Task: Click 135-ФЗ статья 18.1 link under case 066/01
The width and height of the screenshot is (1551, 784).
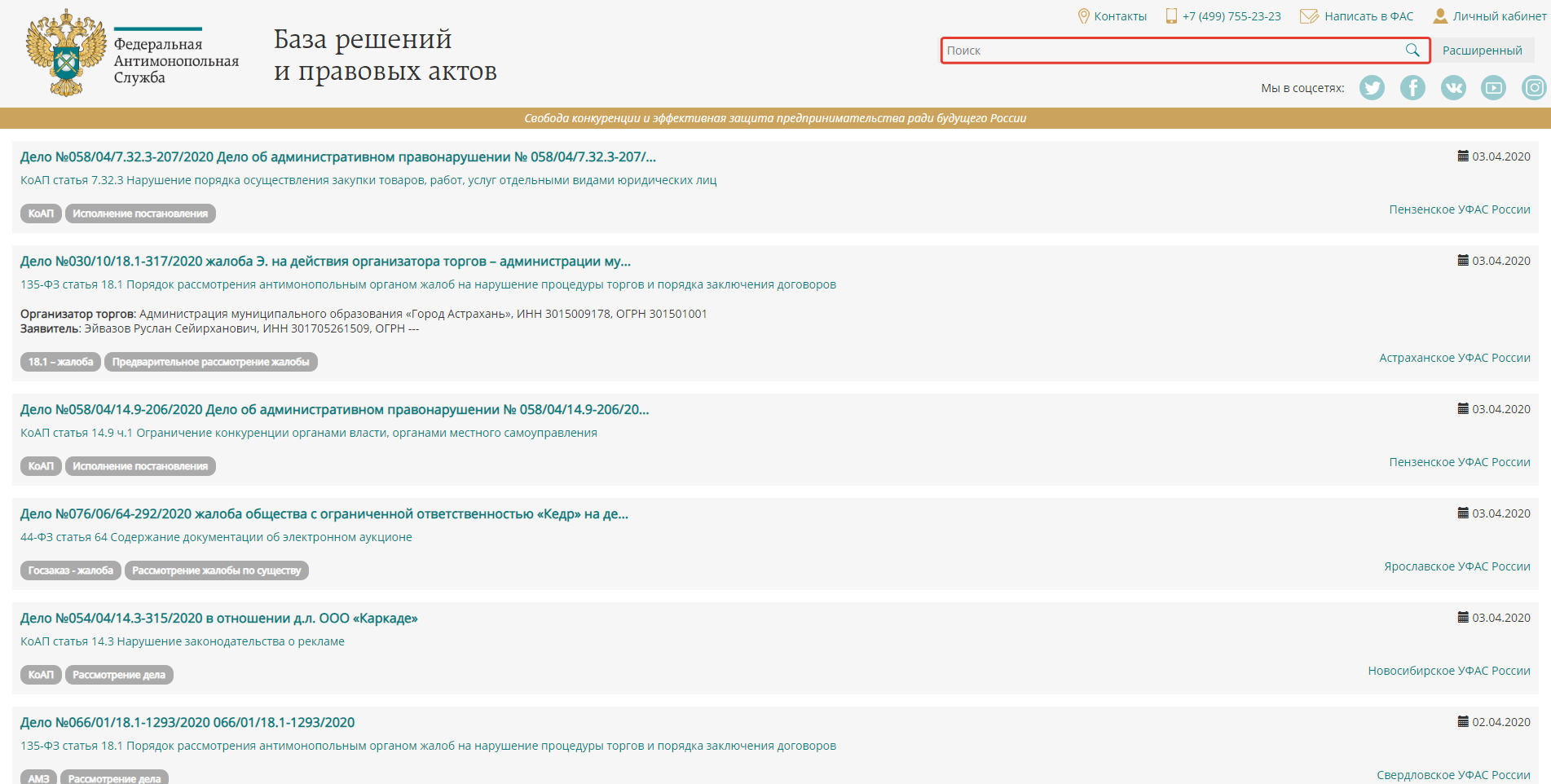Action: 428,746
